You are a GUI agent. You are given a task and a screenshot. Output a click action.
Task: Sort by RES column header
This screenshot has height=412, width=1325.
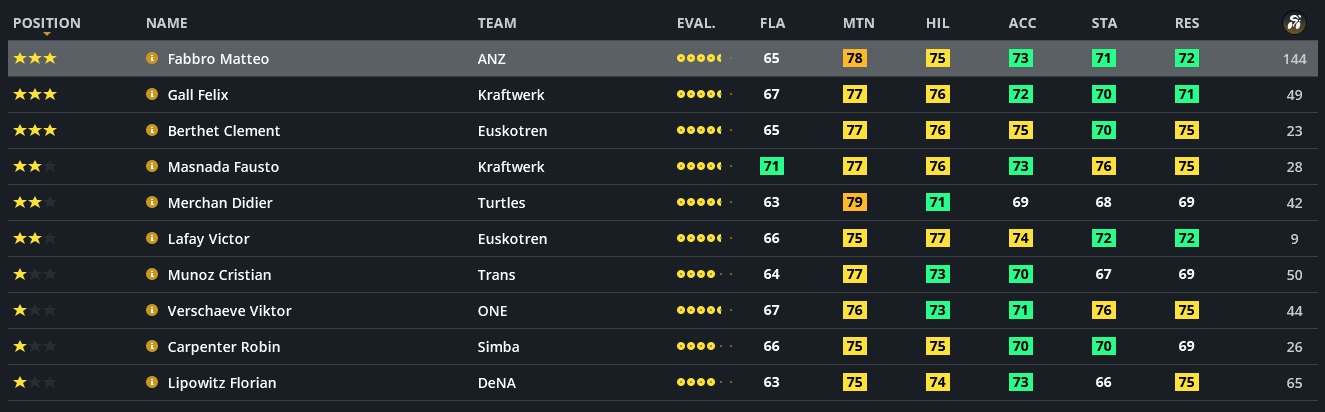pos(1187,23)
